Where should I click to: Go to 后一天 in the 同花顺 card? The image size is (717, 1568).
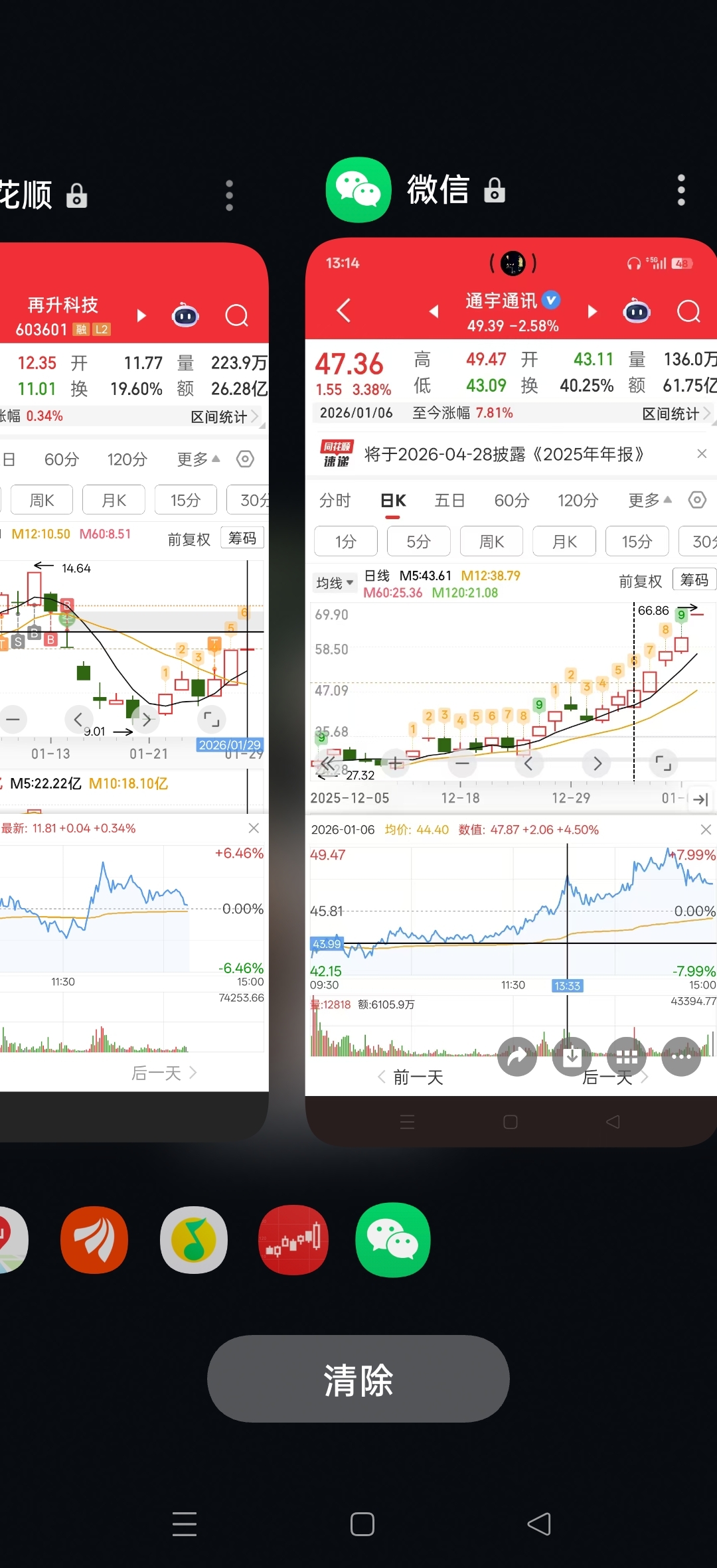click(164, 1073)
